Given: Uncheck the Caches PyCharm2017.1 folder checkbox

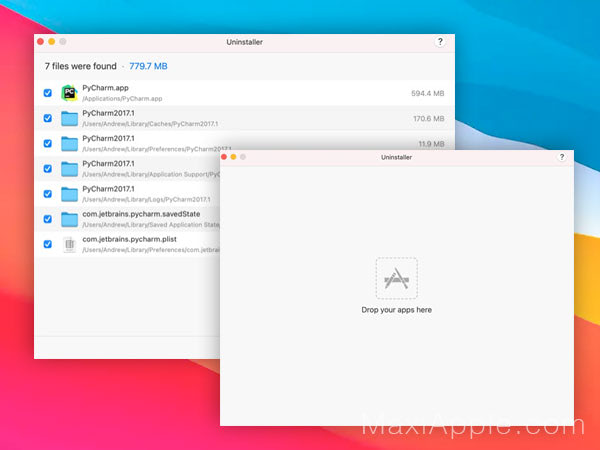Looking at the screenshot, I should (x=47, y=118).
